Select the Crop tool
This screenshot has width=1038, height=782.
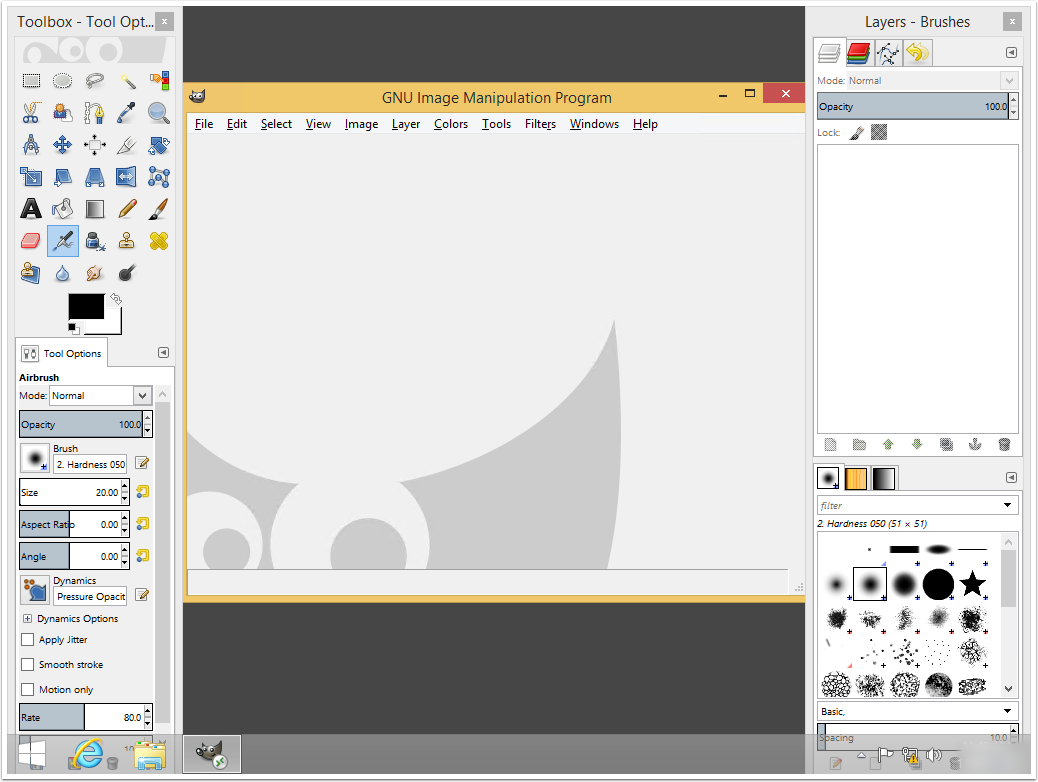(127, 144)
